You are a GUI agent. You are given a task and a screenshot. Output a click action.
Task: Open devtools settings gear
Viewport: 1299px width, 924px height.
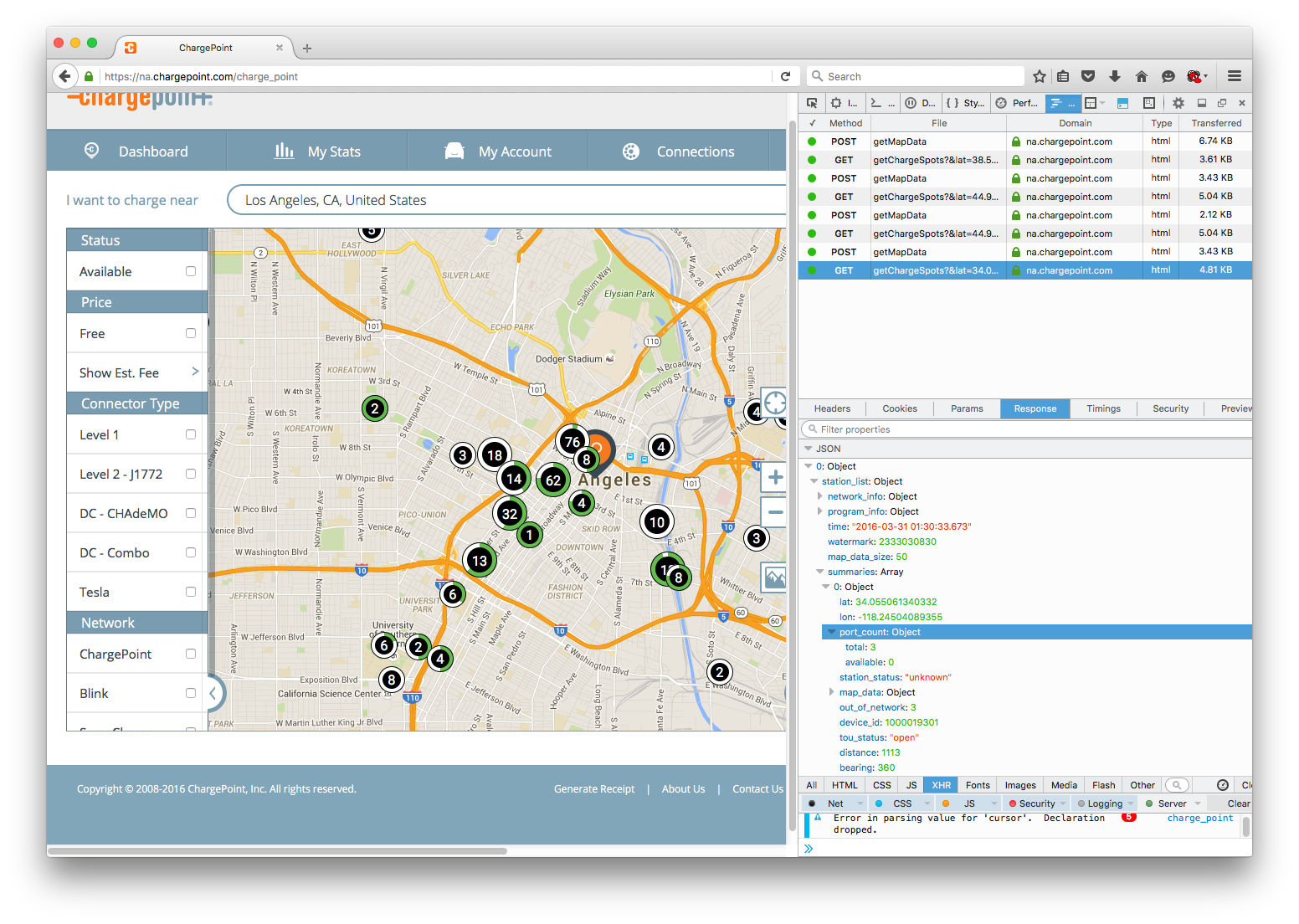point(1178,103)
